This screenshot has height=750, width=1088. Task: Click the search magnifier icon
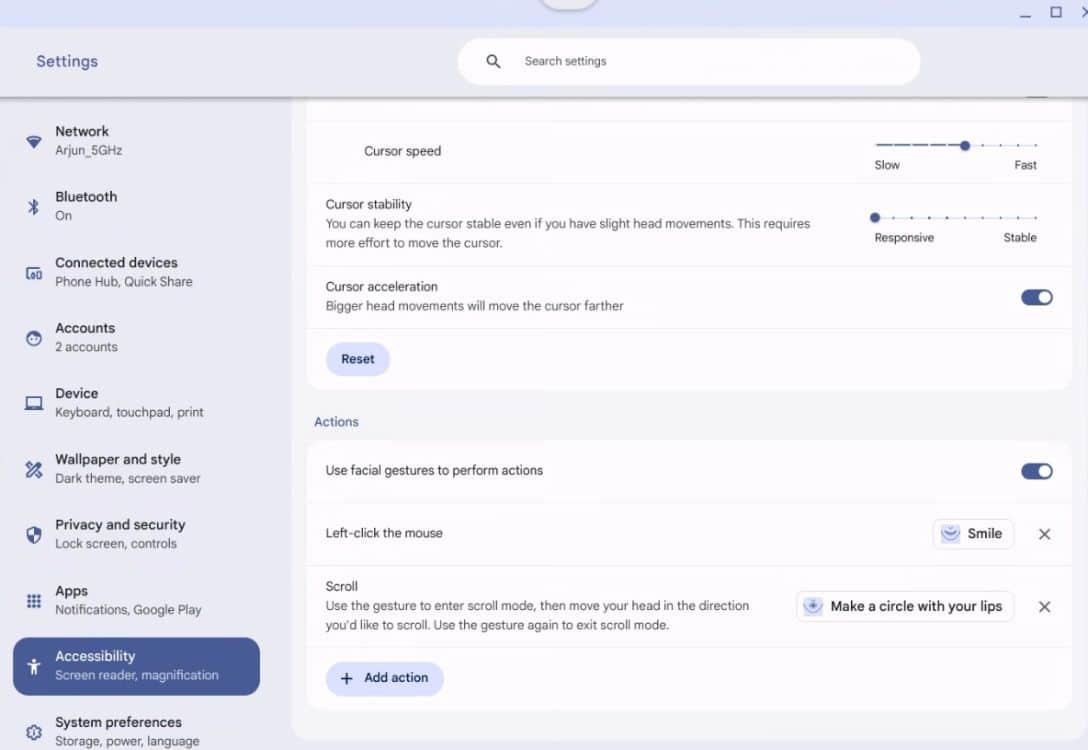coord(493,61)
